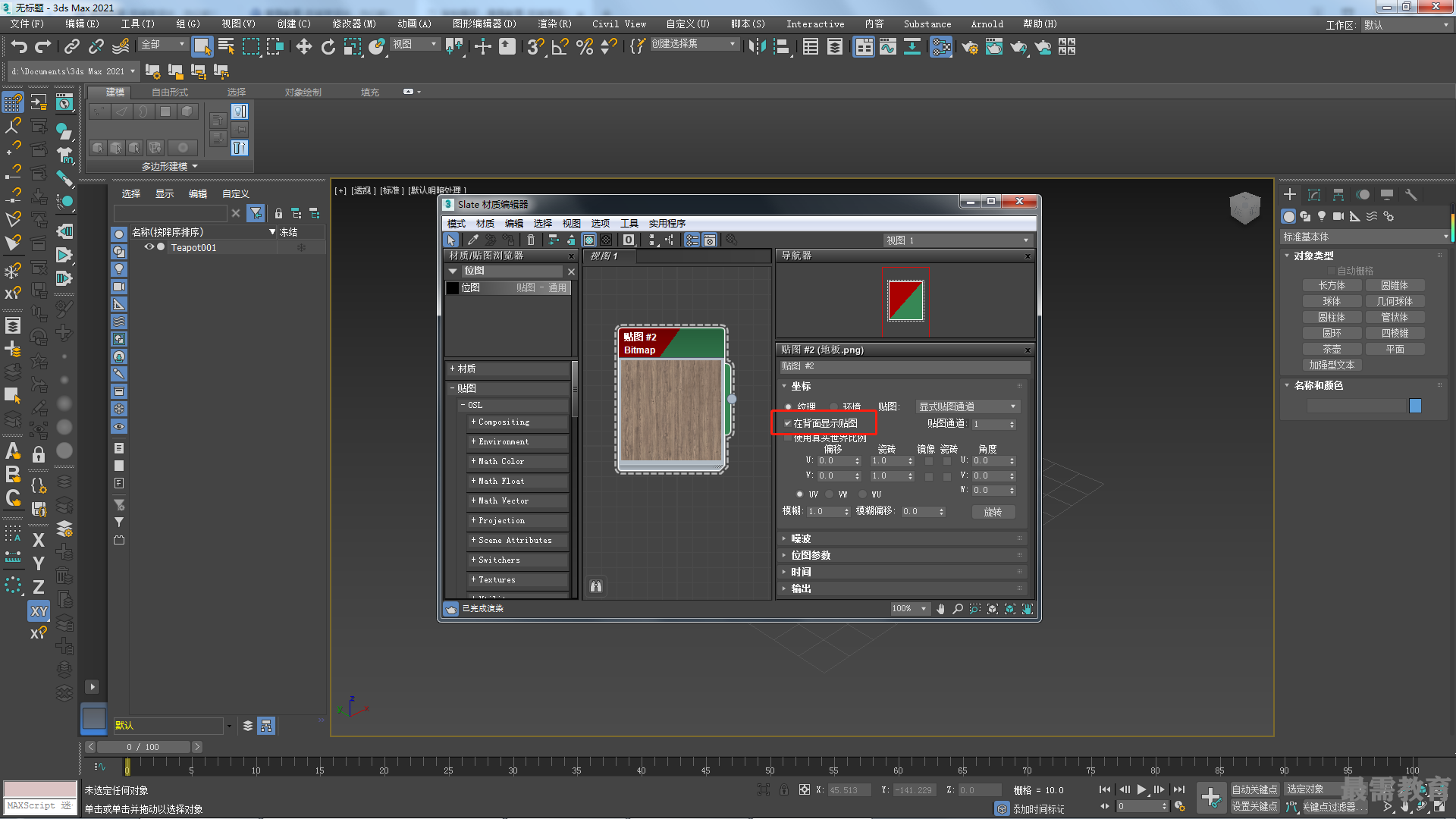The height and width of the screenshot is (819, 1456).
Task: Open the Utilities panel wrench tab
Action: [1410, 195]
